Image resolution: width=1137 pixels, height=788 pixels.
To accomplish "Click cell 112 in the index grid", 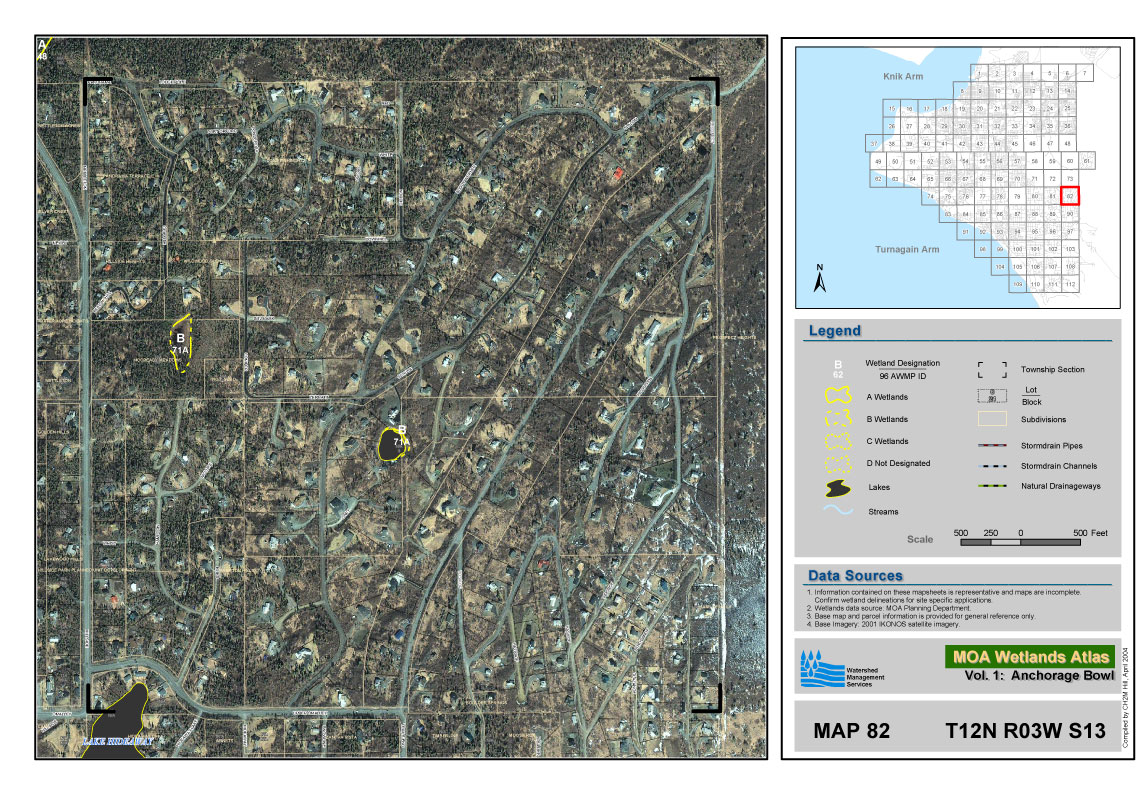I will point(1070,285).
